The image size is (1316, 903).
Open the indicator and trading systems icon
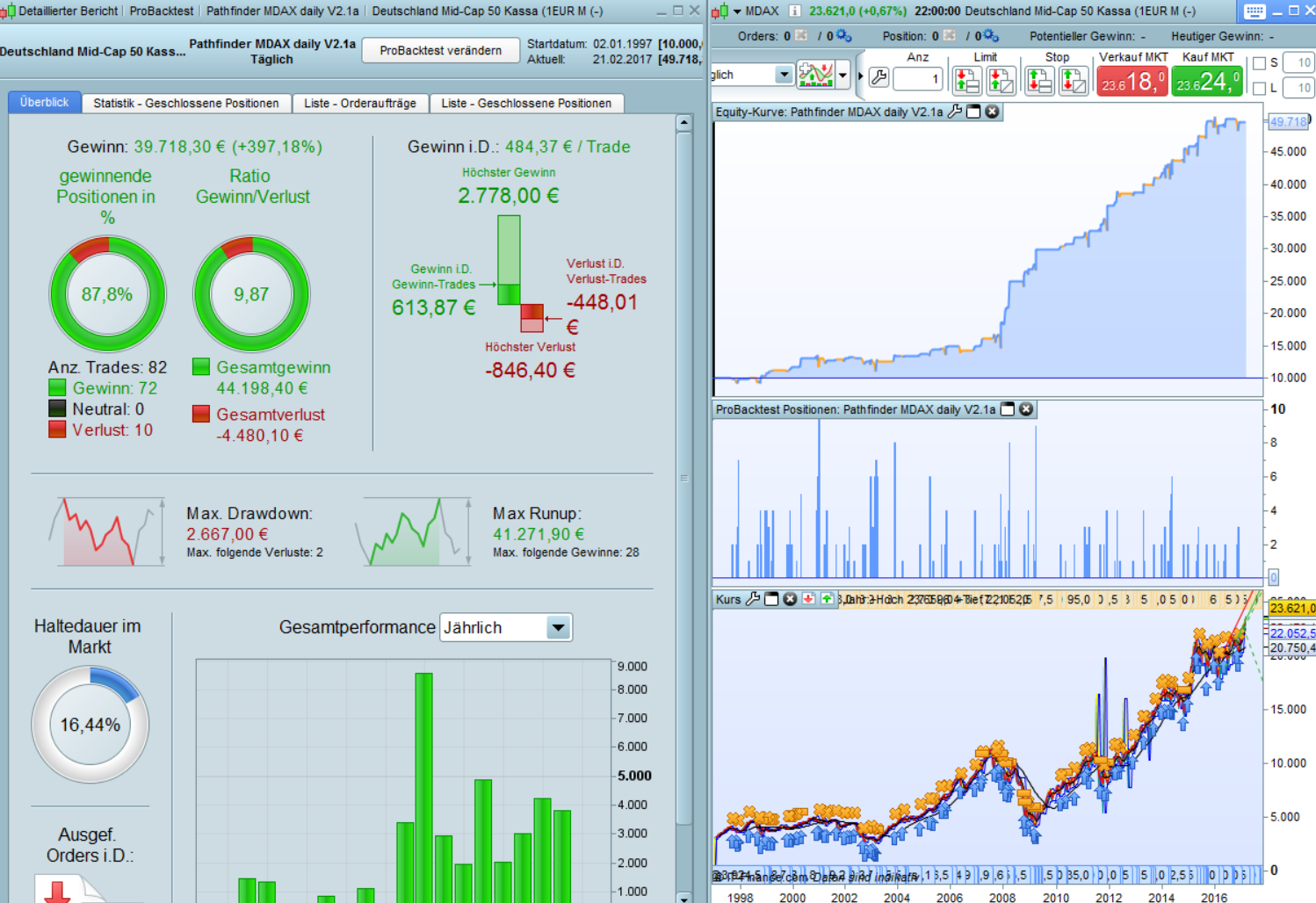(815, 76)
